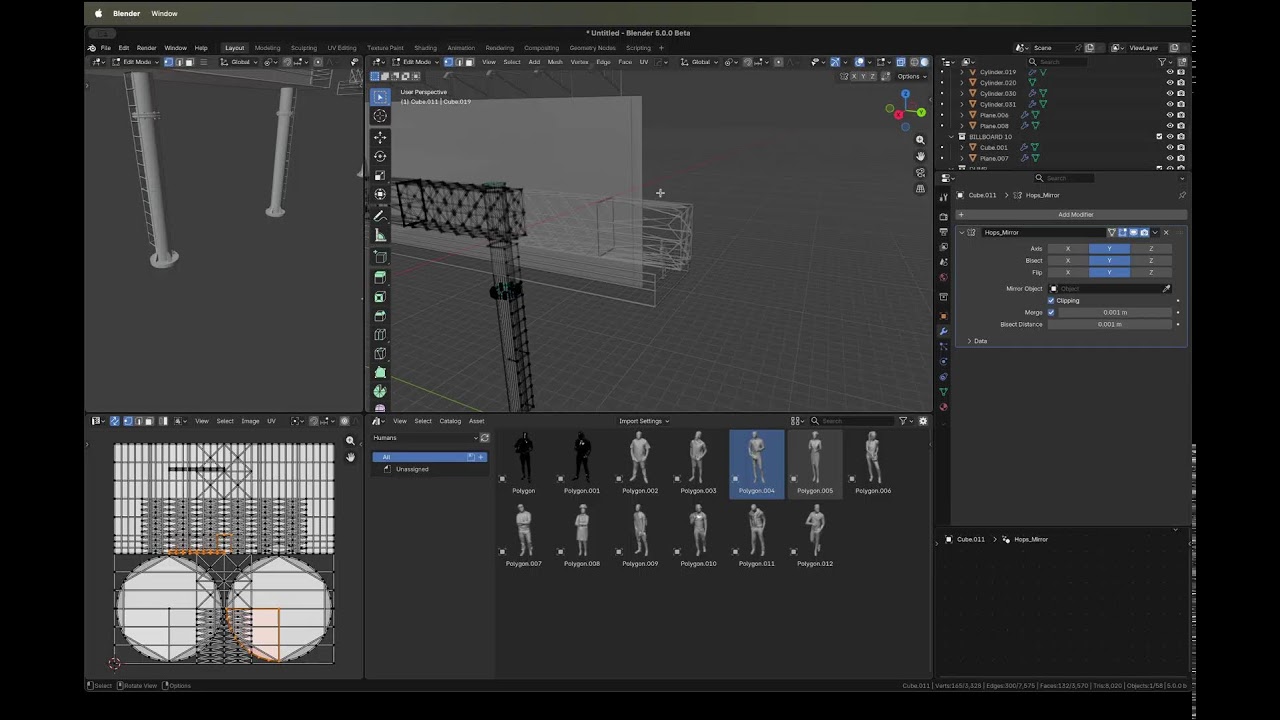Expand Cylinder.020 in the outliner
The image size is (1280, 720).
coord(962,83)
